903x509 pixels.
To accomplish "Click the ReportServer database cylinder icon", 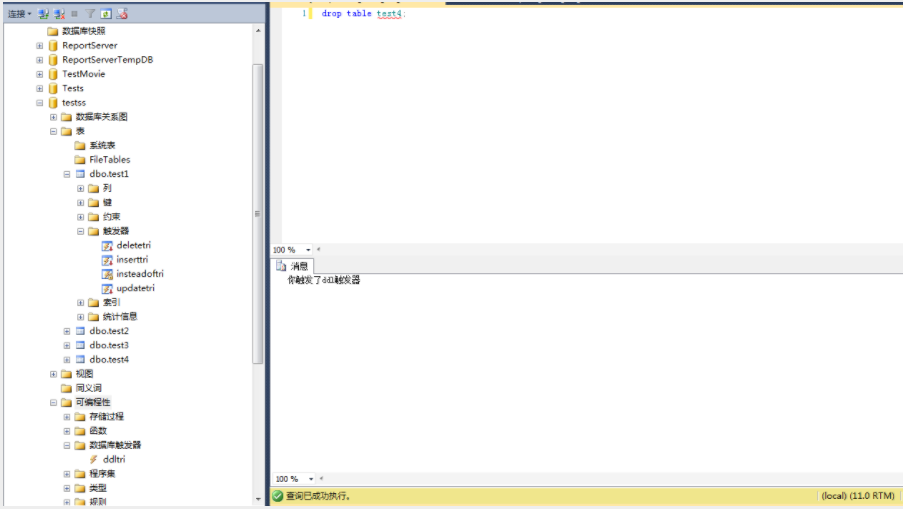I will [53, 45].
